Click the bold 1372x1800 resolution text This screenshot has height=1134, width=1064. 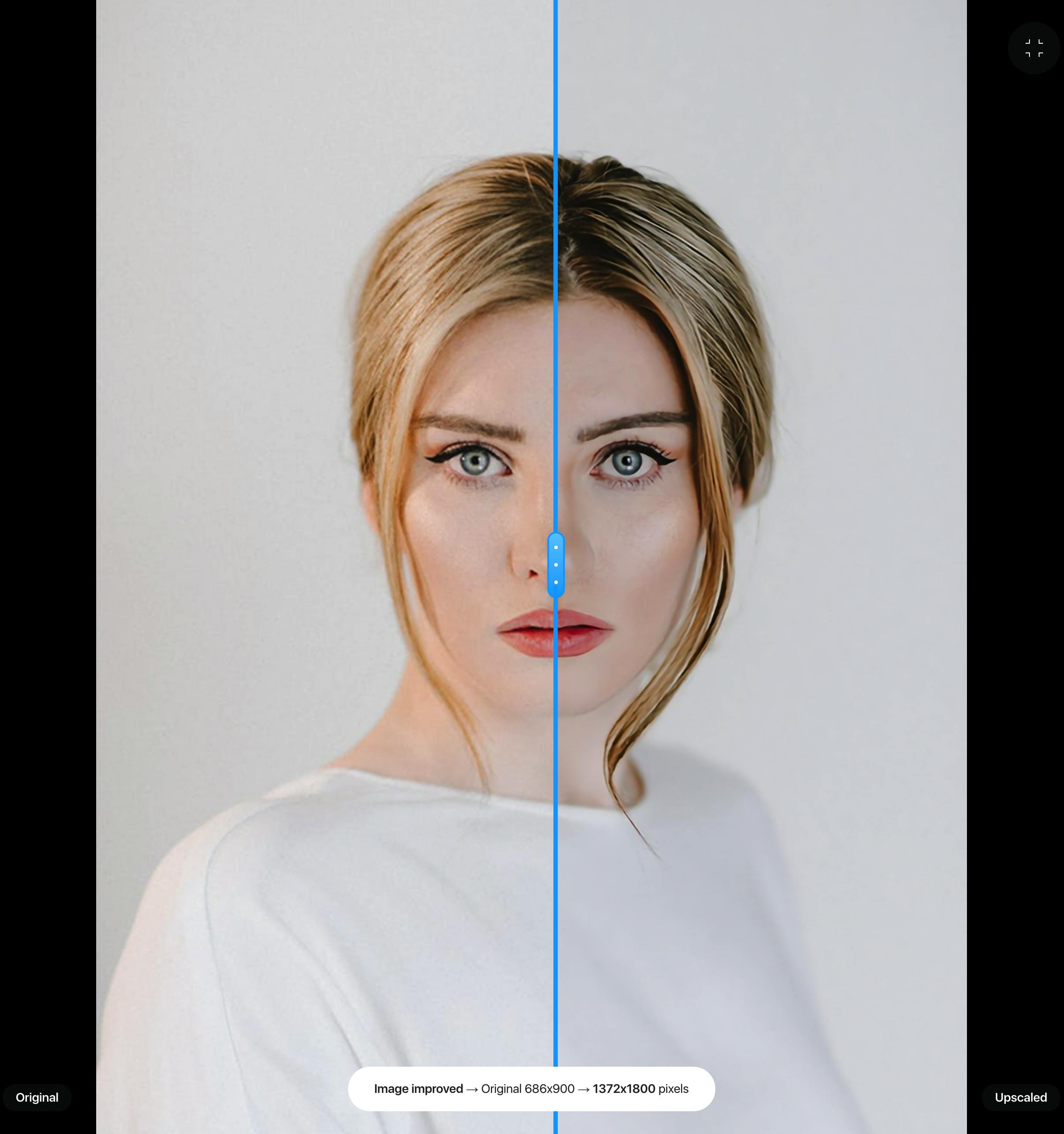(623, 1089)
